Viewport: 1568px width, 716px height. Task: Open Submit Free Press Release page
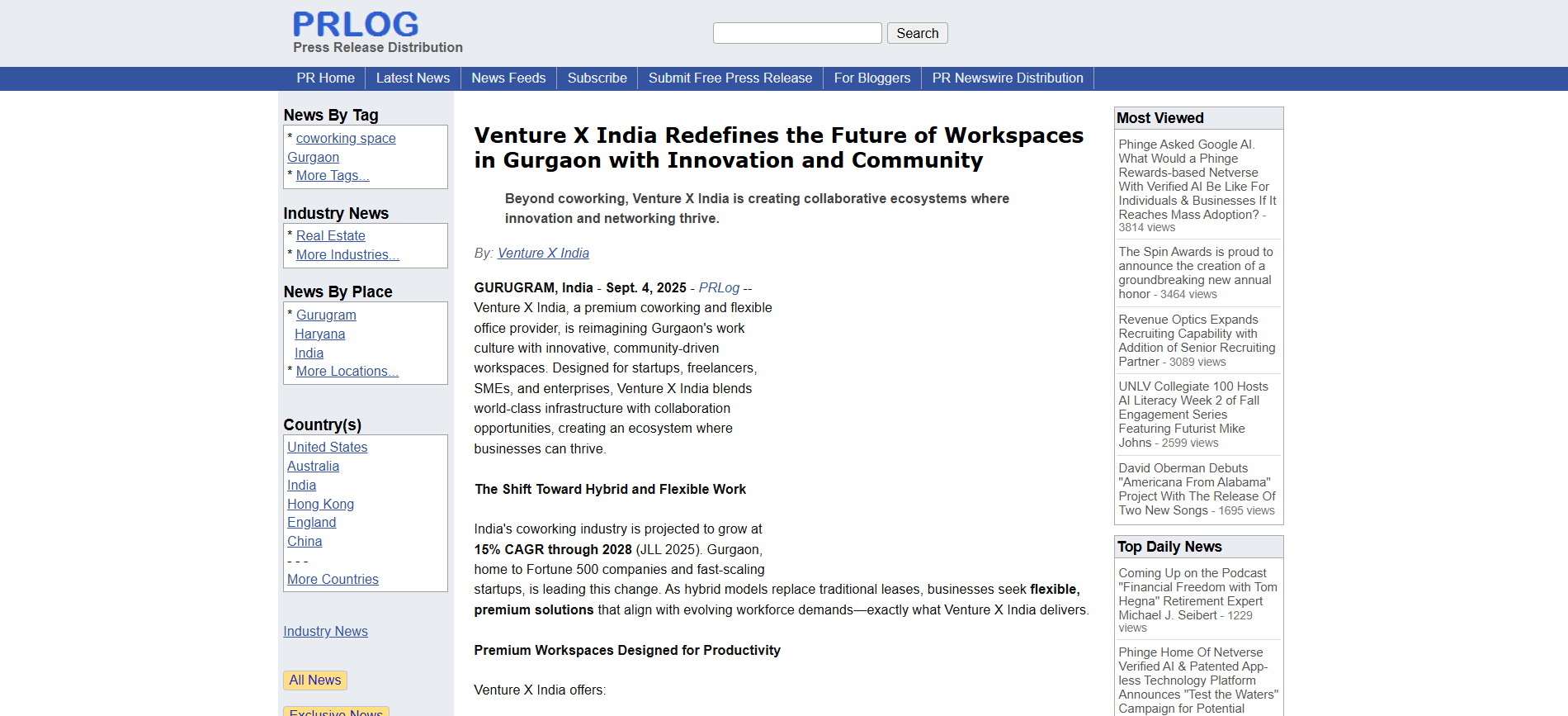pos(730,78)
